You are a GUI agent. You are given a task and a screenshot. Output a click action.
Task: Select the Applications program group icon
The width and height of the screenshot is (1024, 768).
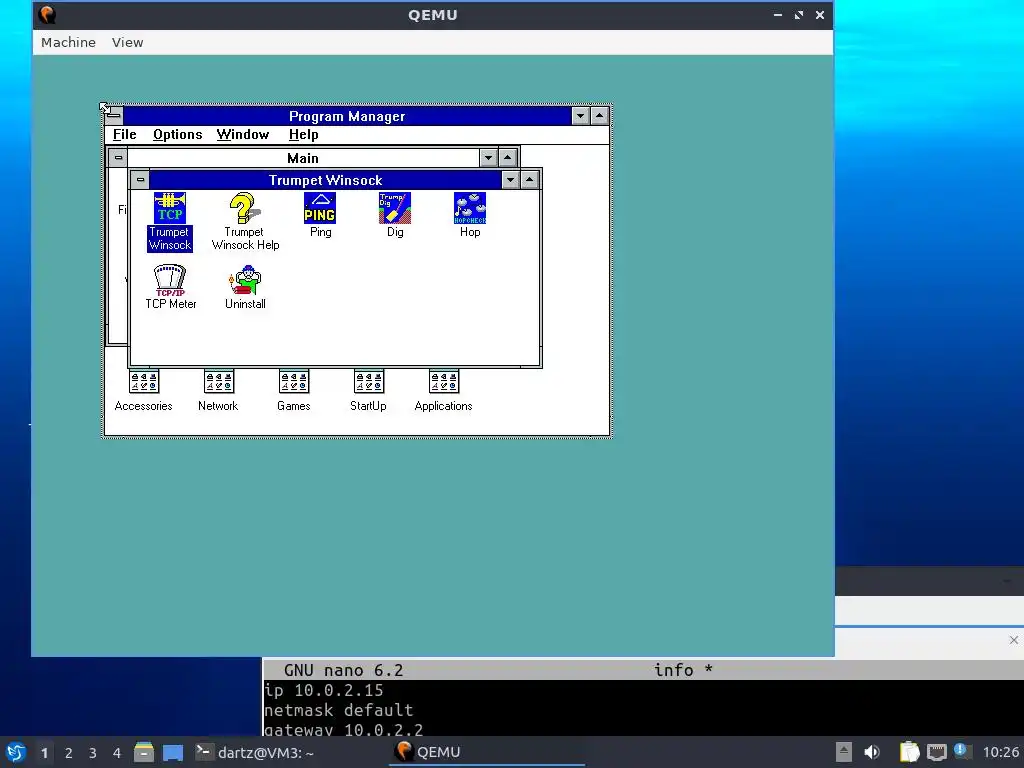443,391
